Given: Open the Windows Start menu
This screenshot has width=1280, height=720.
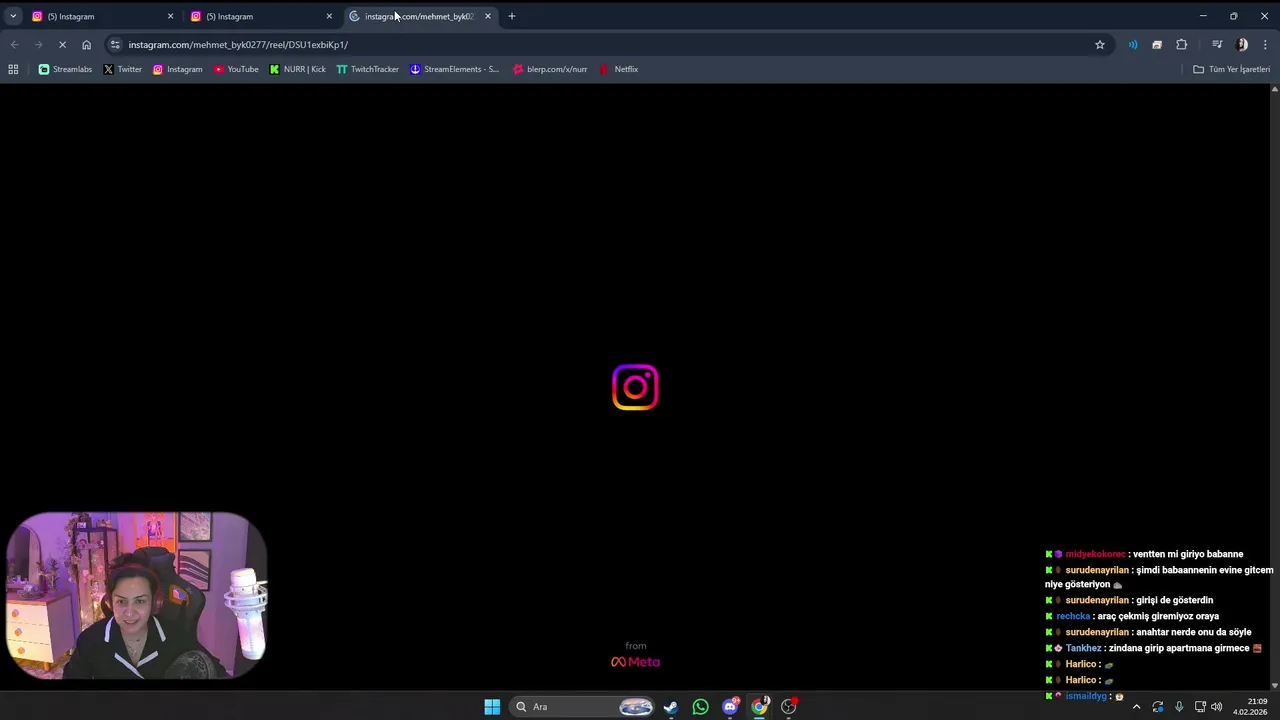Looking at the screenshot, I should tap(492, 707).
